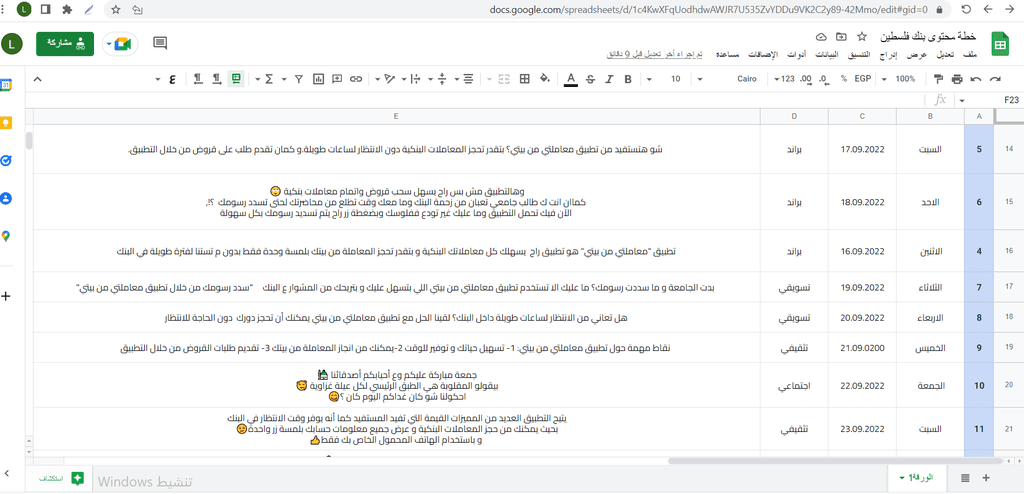
Task: Star the document title
Action: (x=861, y=35)
